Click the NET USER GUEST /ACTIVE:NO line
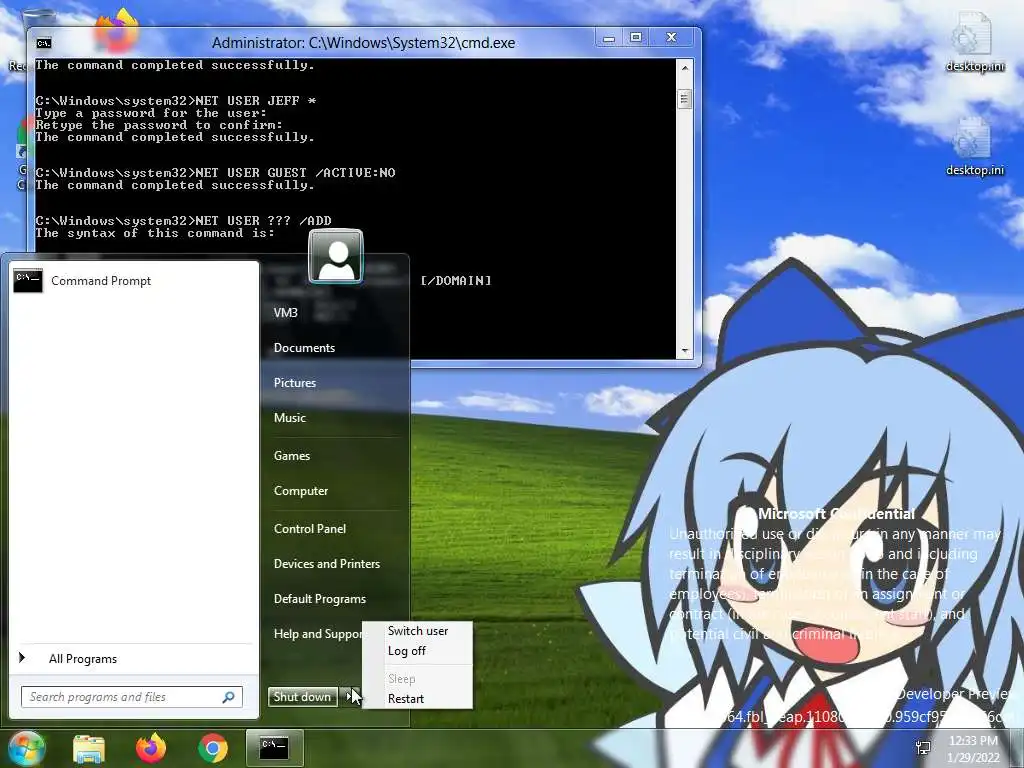The width and height of the screenshot is (1024, 768). click(x=216, y=173)
